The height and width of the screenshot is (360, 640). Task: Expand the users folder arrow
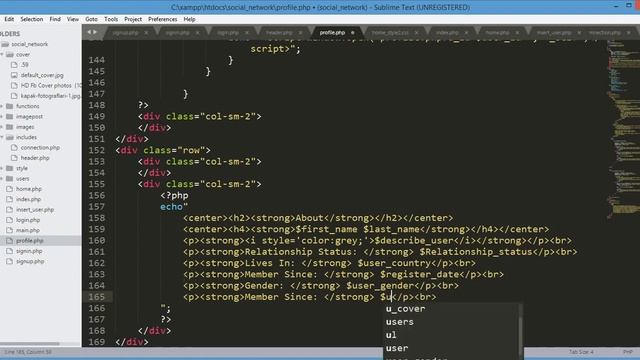coord(2,178)
